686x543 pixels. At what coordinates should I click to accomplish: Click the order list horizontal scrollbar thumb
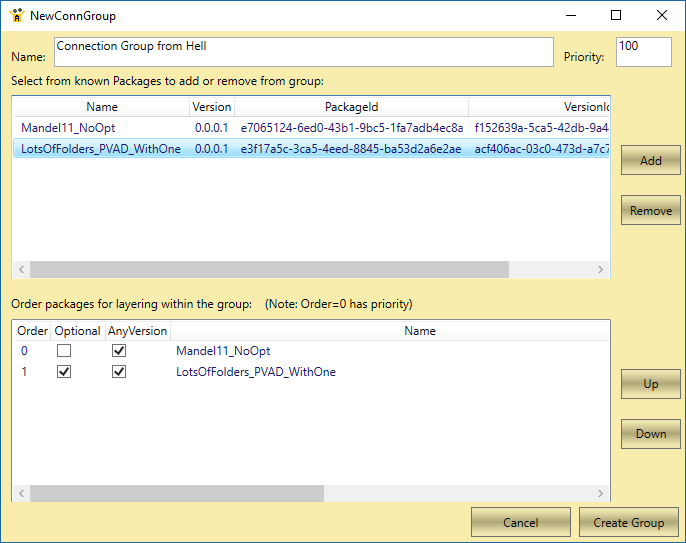(x=177, y=494)
